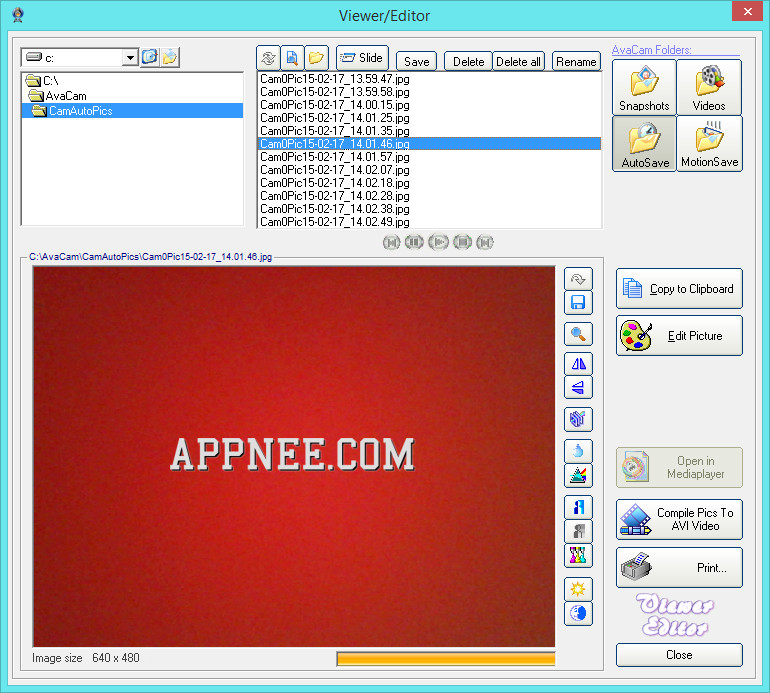
Task: Click the Delete button
Action: pyautogui.click(x=468, y=61)
